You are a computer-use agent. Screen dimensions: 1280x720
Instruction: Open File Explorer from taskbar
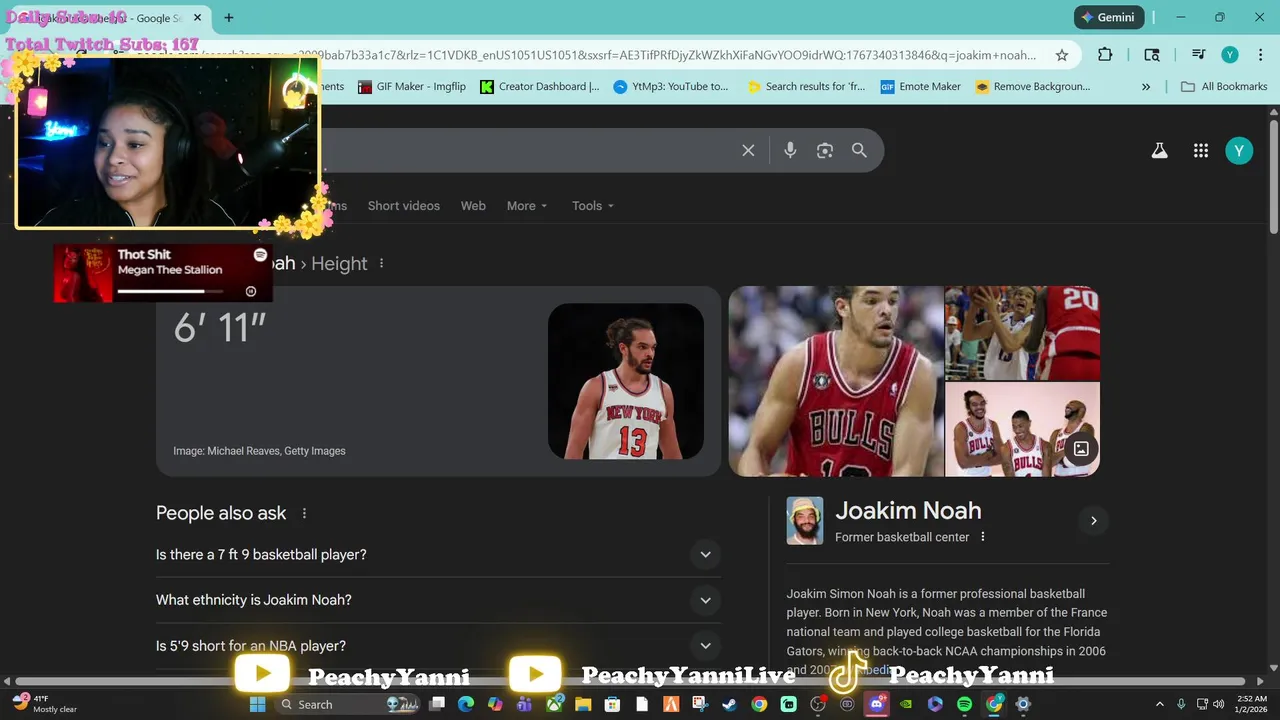pos(583,704)
